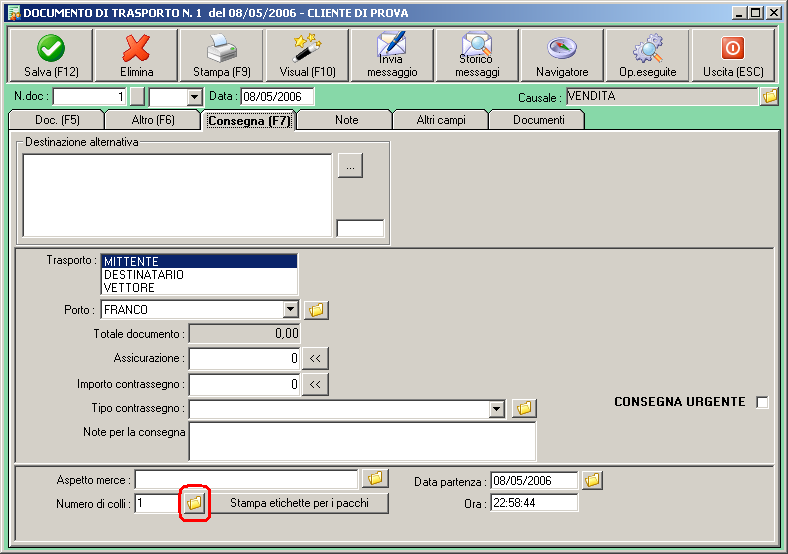
Task: Open the Navigatore compass button
Action: click(562, 55)
